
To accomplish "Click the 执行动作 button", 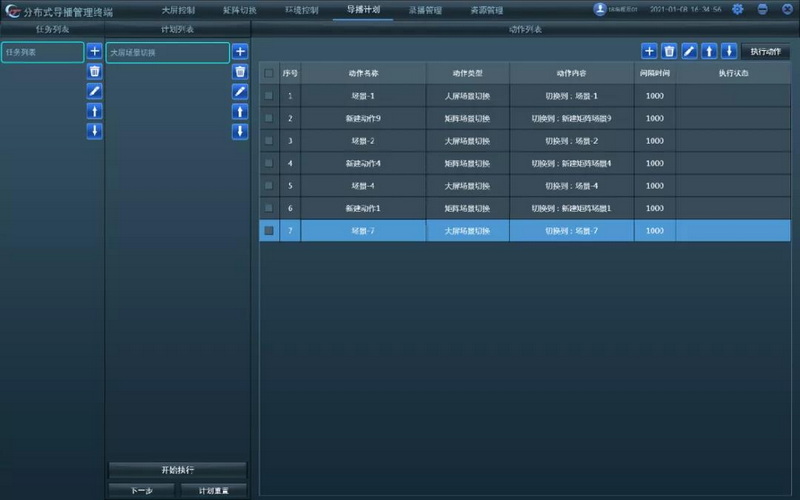I will (x=765, y=51).
